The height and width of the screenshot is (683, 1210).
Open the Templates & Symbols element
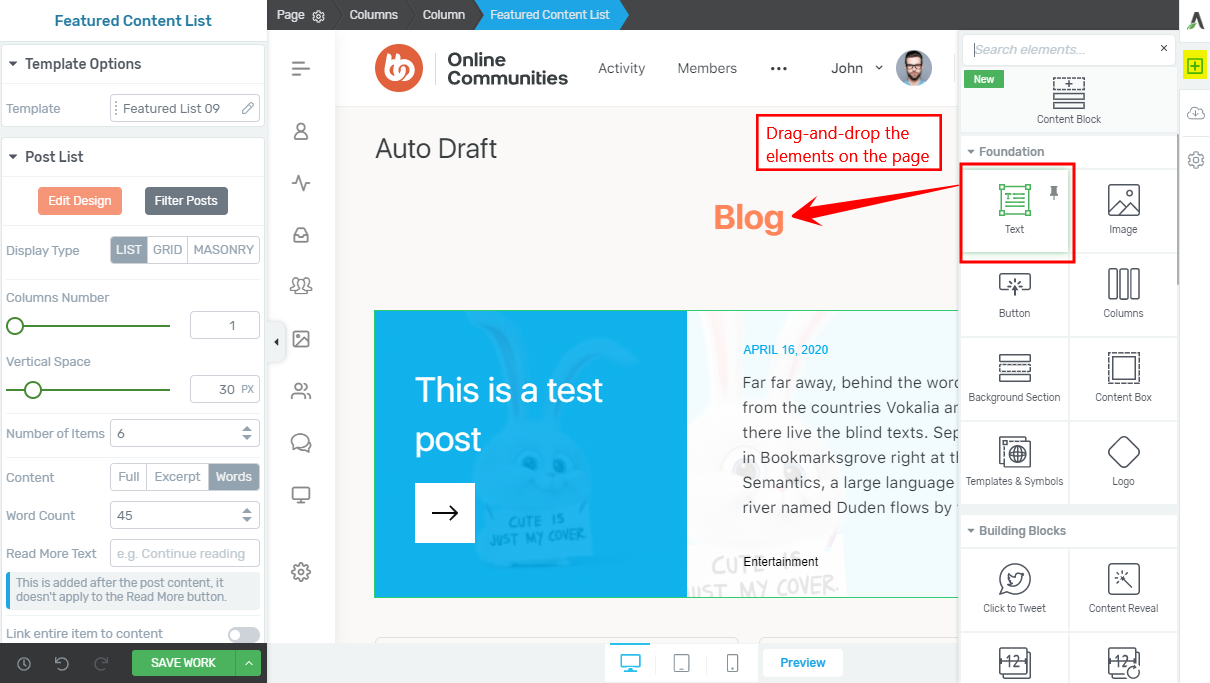[x=1015, y=462]
